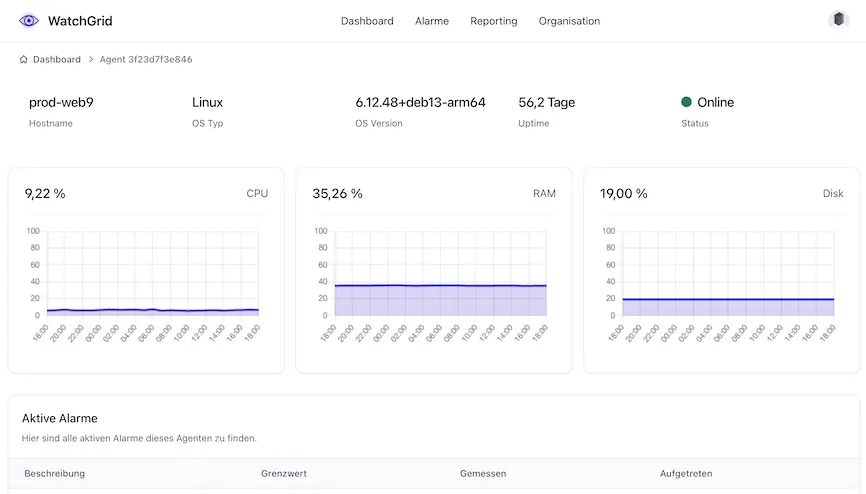Open the Alarme menu item
The height and width of the screenshot is (494, 866).
point(432,21)
